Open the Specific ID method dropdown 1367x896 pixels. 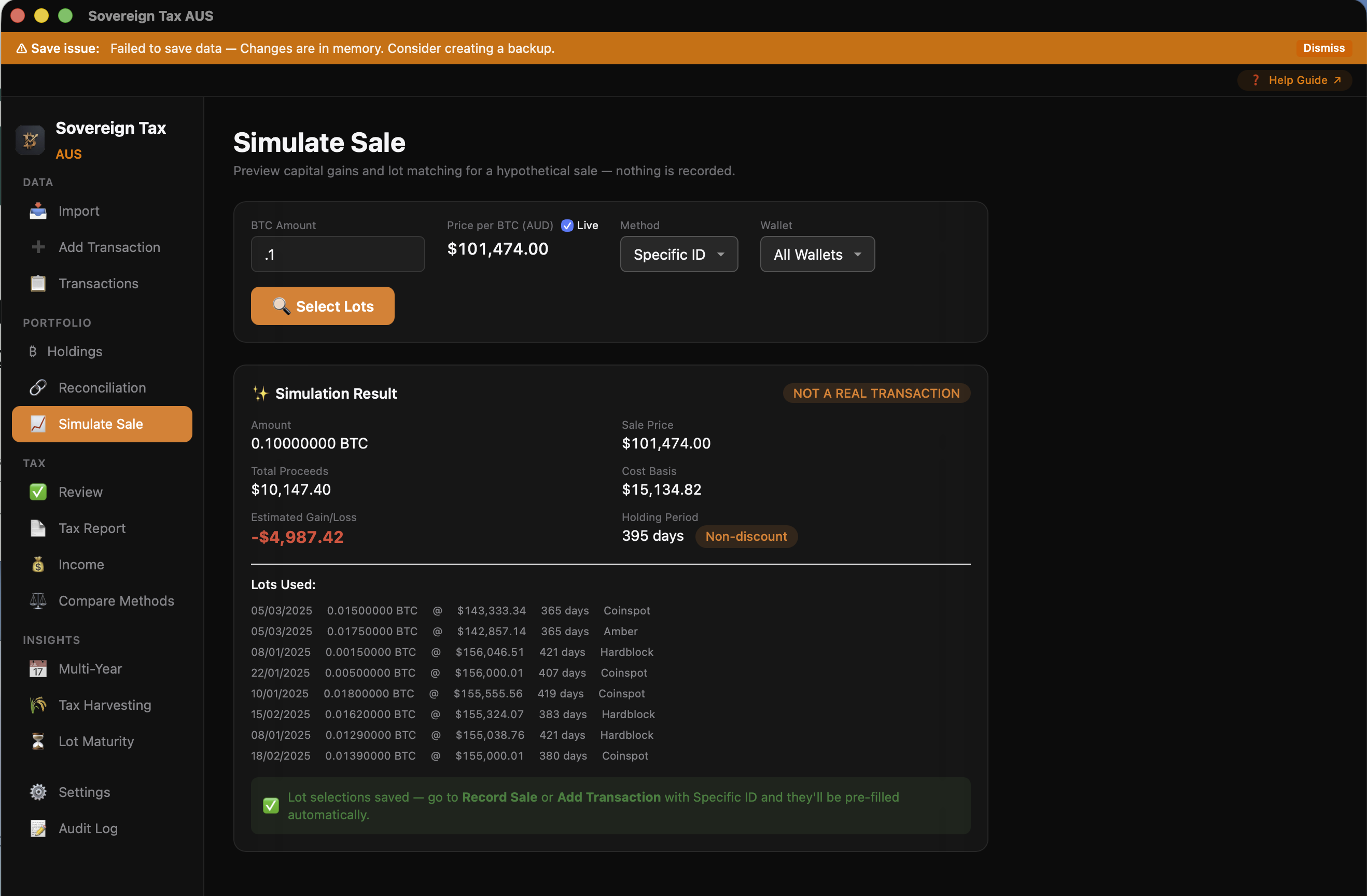(x=678, y=254)
